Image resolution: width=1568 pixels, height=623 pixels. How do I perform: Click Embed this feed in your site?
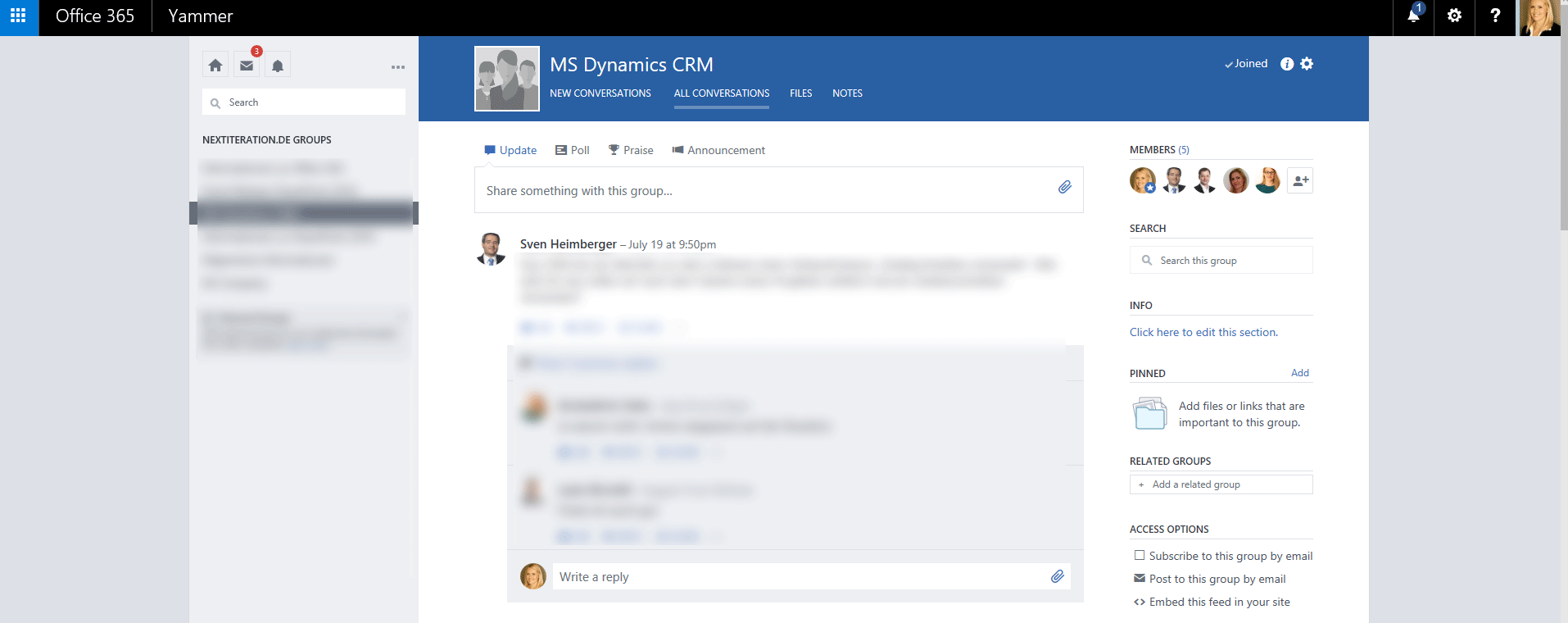pos(1220,602)
